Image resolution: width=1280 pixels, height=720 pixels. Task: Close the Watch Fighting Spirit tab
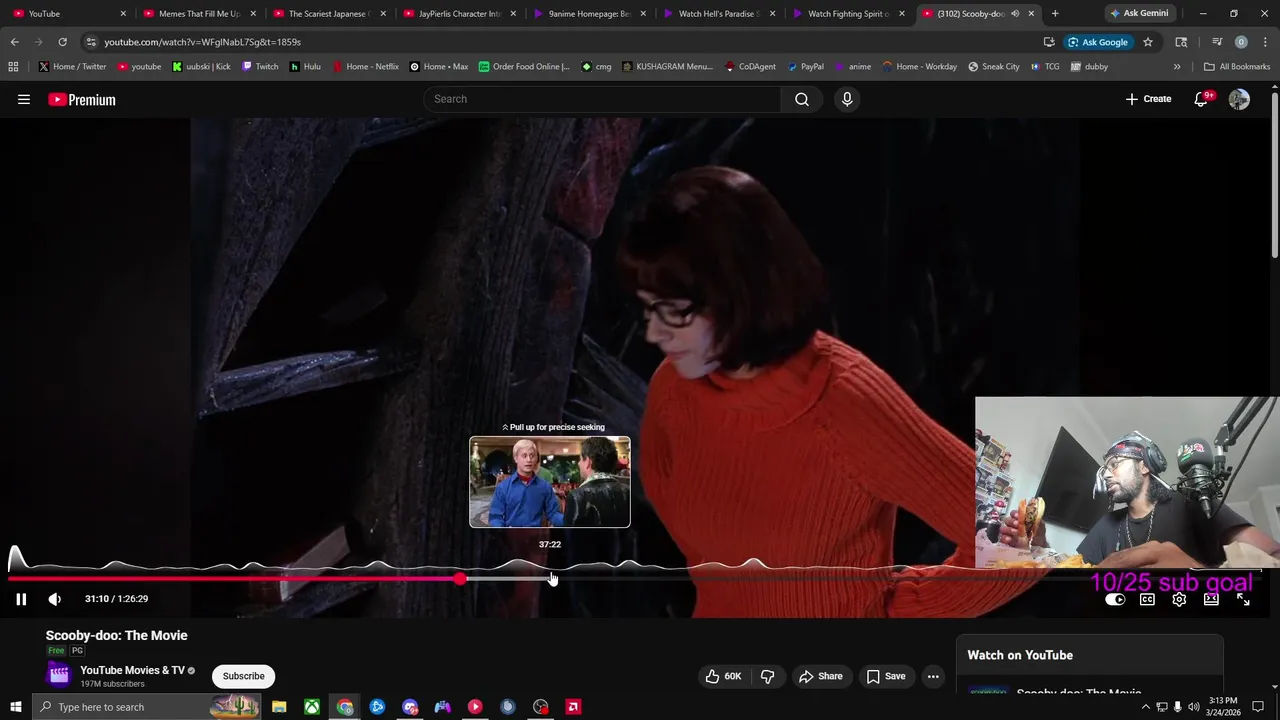[x=902, y=14]
